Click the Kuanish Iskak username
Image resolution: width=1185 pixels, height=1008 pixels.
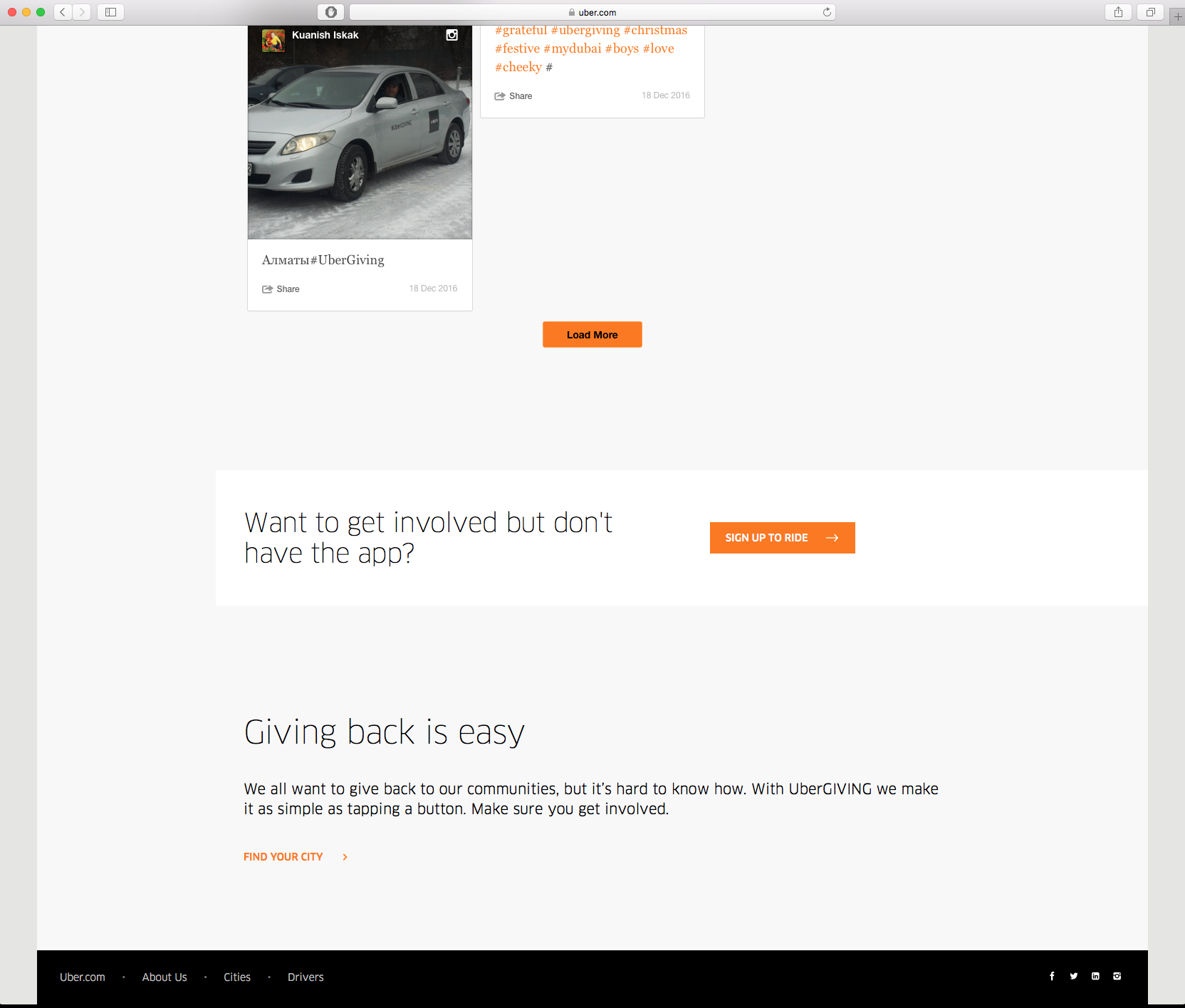click(325, 35)
